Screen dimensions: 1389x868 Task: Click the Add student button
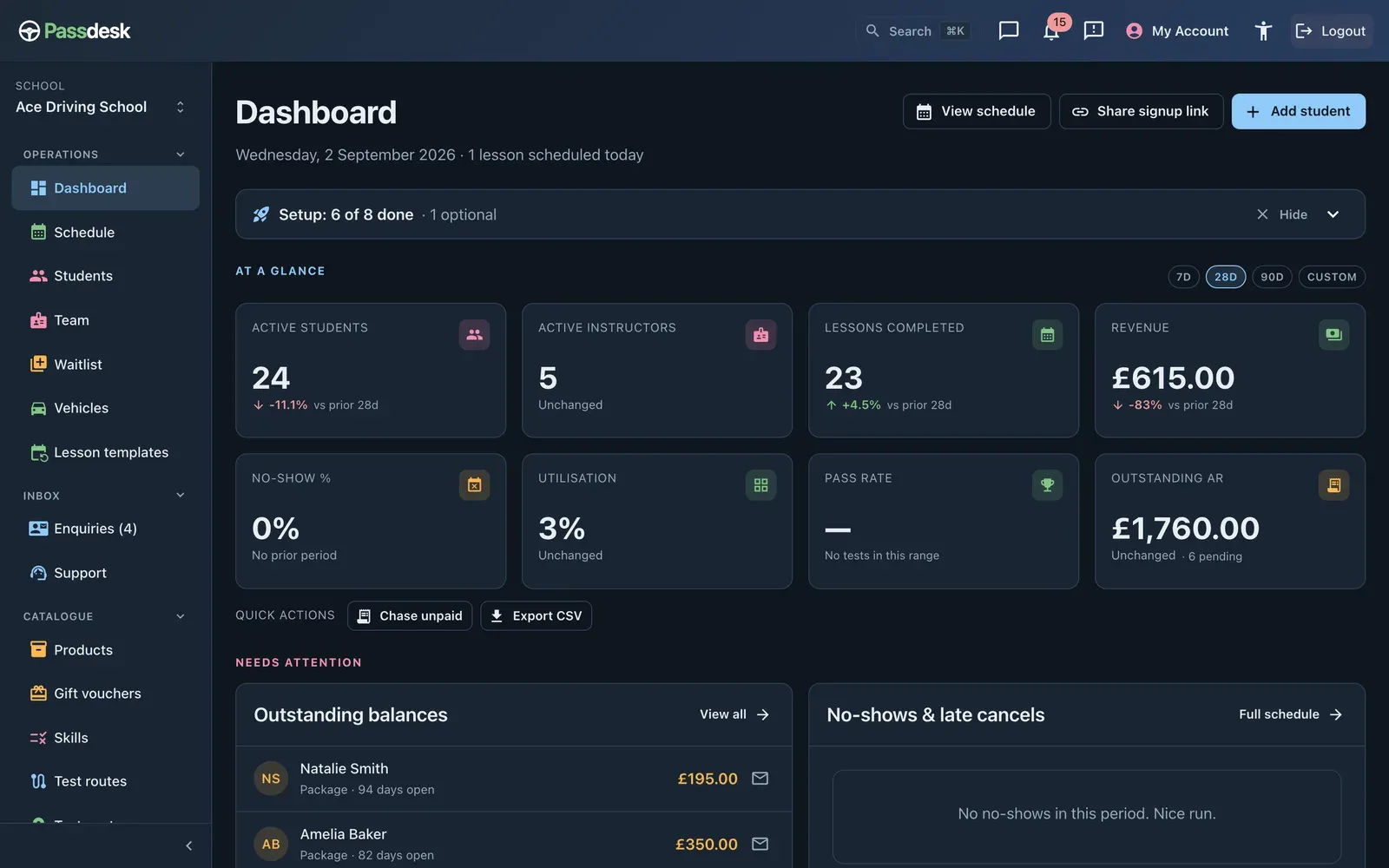[x=1299, y=111]
